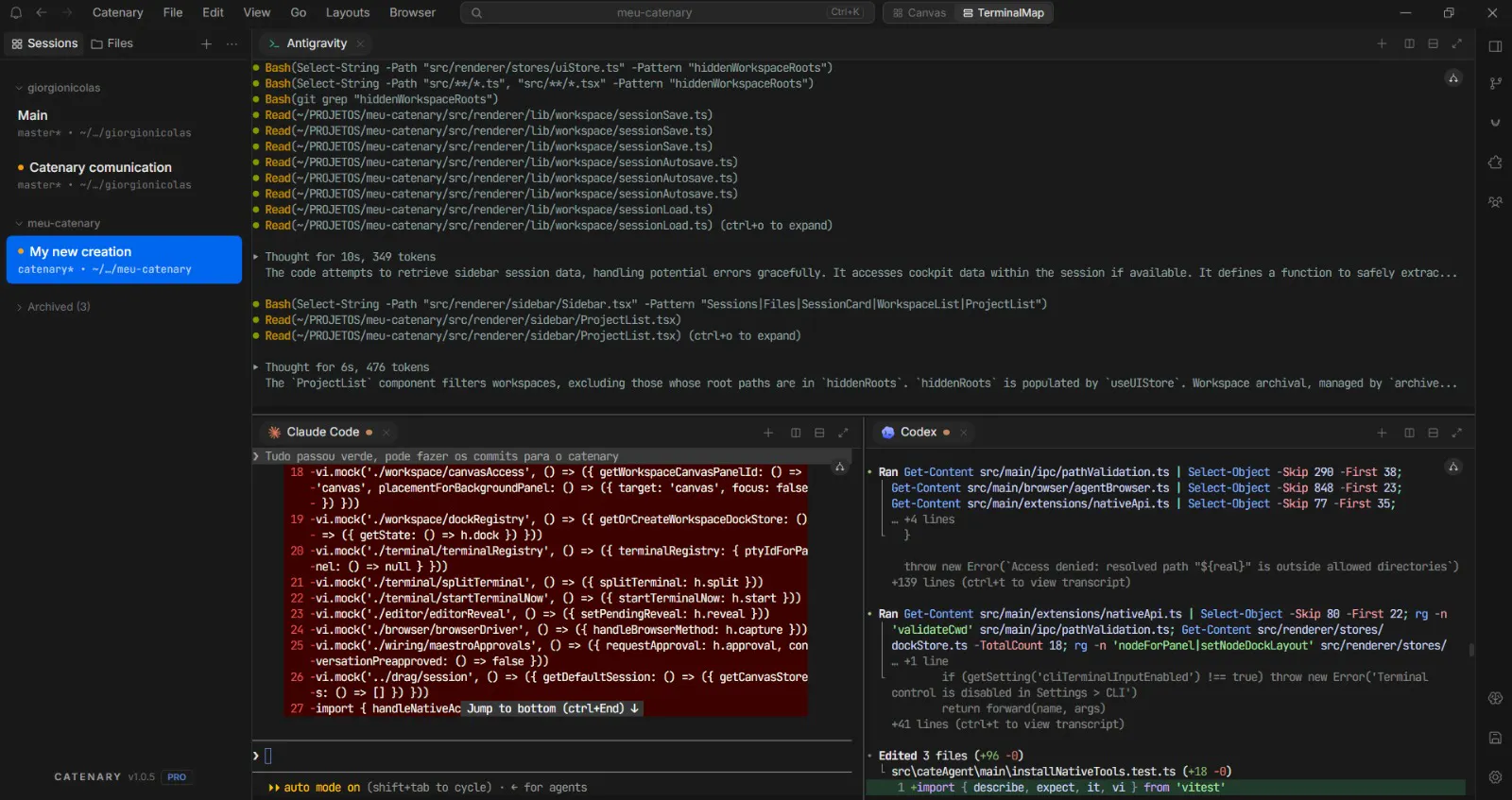
Task: Open sidebar more options (three dots)
Action: [x=232, y=44]
